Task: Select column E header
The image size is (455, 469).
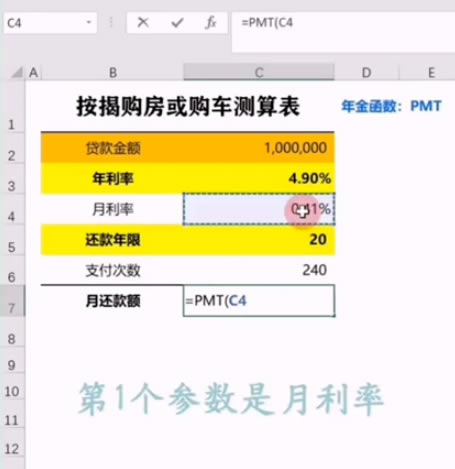Action: coord(431,72)
